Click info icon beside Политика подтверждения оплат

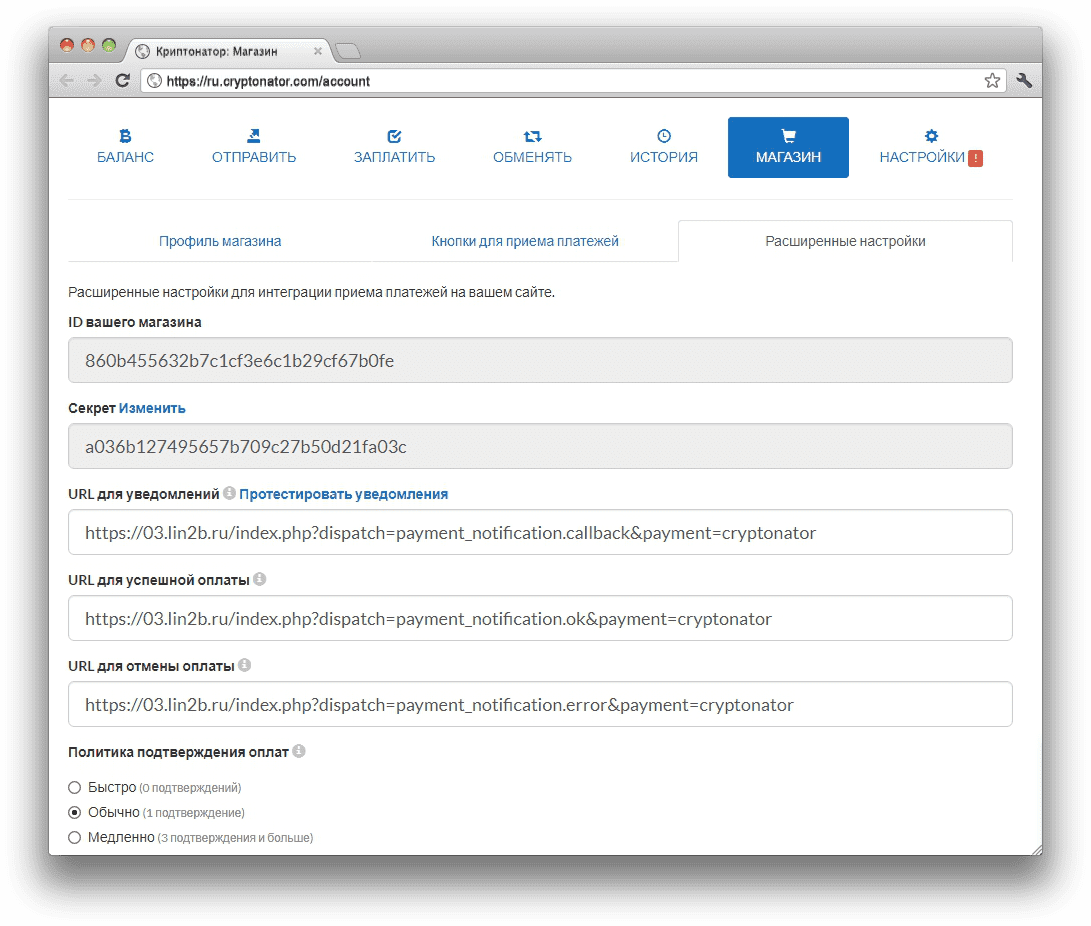[298, 751]
